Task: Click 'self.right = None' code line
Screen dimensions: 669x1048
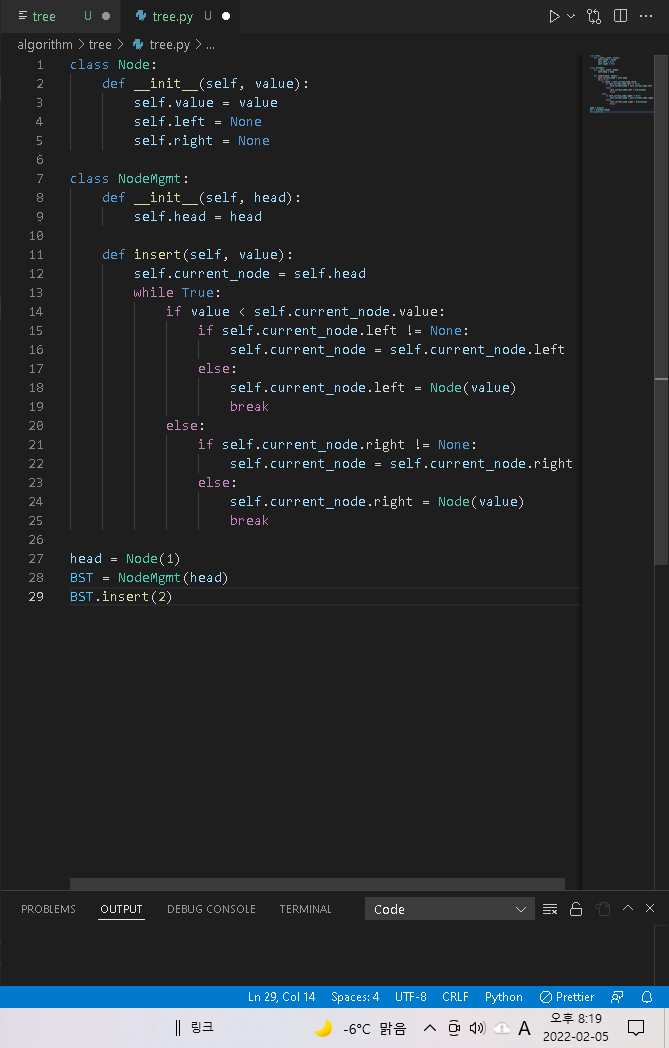Action: (x=202, y=140)
